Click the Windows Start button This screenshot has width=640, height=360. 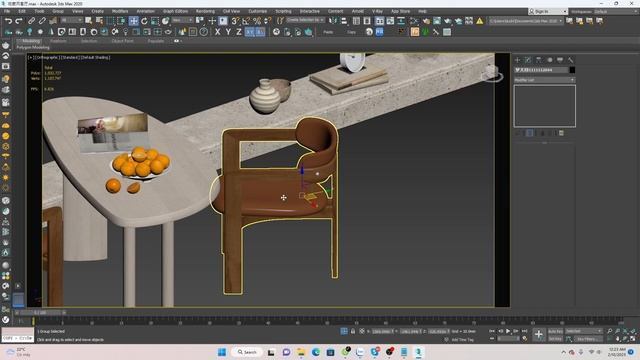point(222,352)
